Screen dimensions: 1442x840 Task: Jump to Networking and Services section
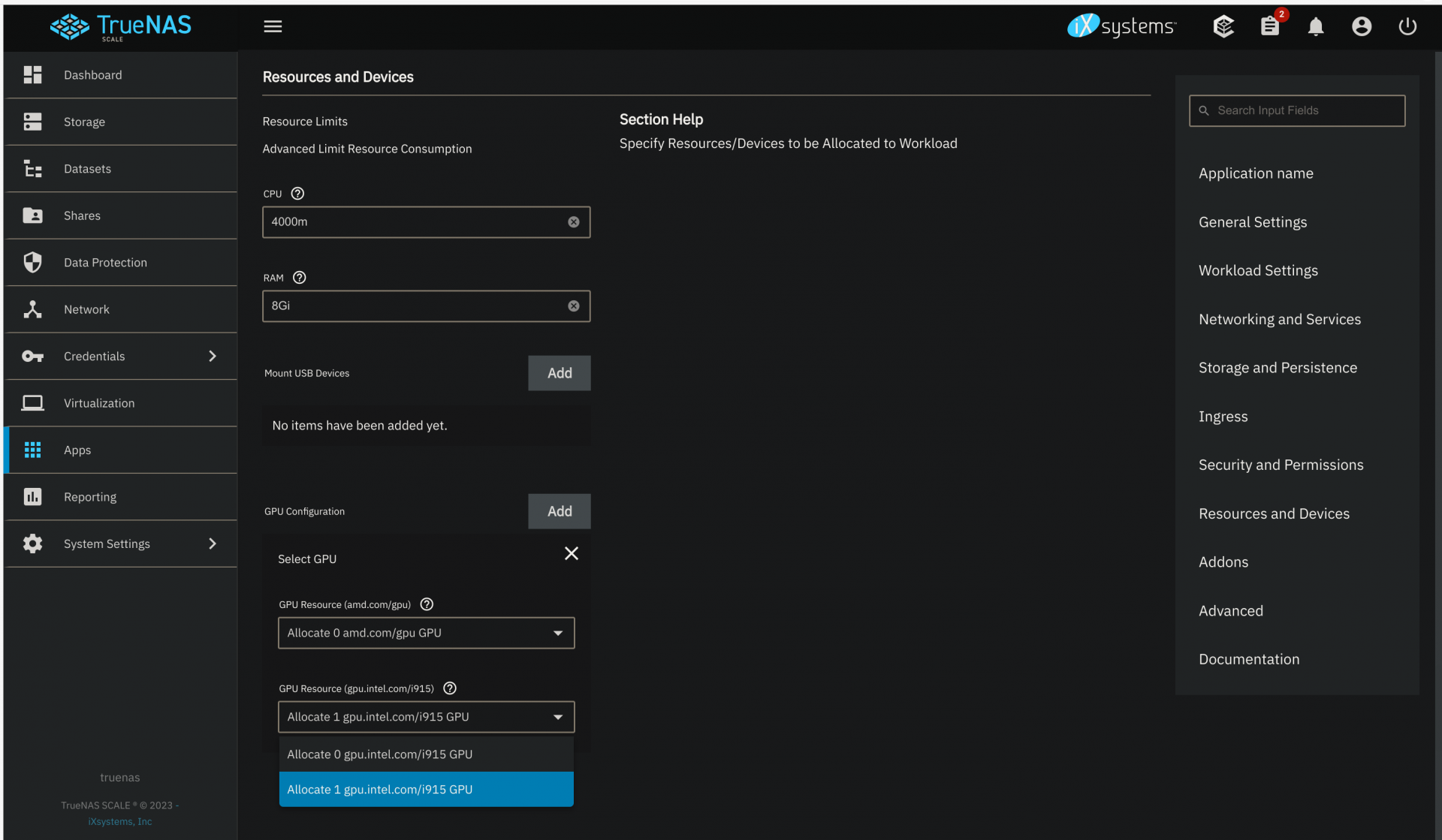point(1279,319)
